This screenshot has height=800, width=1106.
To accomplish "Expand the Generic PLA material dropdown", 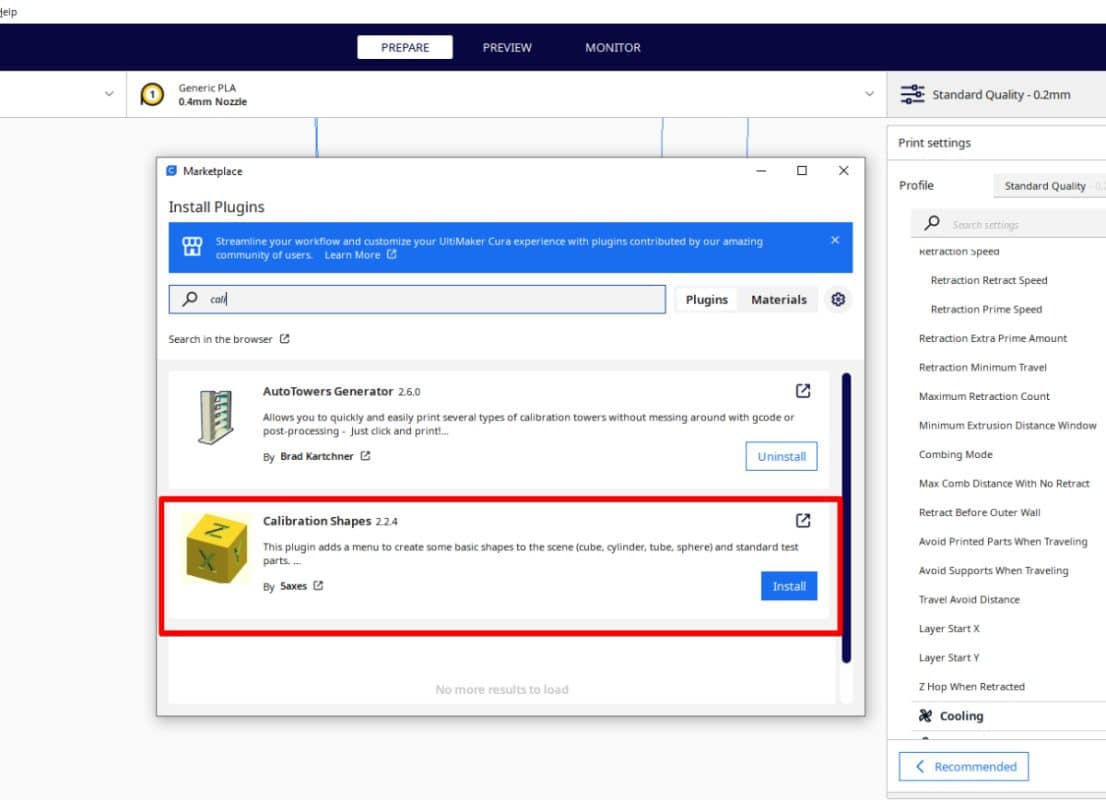I will [868, 94].
